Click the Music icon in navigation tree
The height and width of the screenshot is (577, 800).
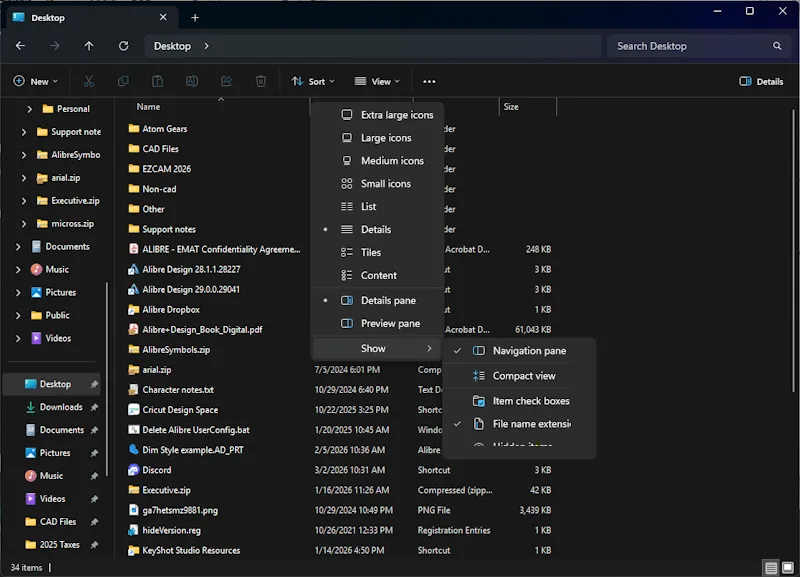(x=36, y=269)
